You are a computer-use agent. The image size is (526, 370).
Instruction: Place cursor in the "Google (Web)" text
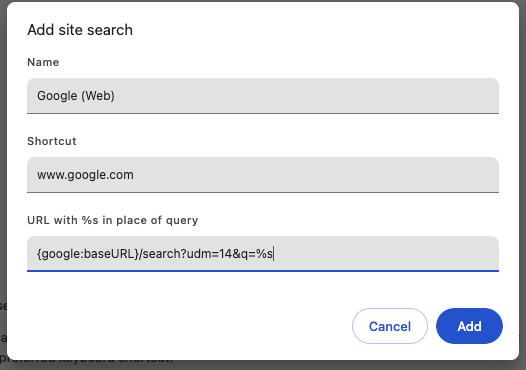pyautogui.click(x=76, y=96)
